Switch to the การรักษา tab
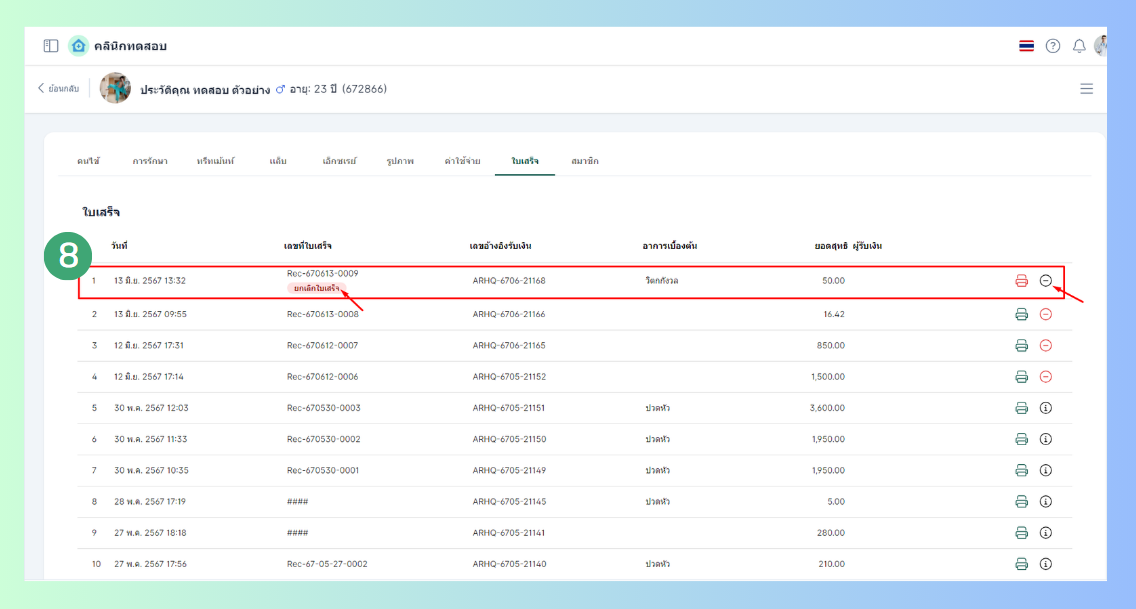 tap(150, 161)
